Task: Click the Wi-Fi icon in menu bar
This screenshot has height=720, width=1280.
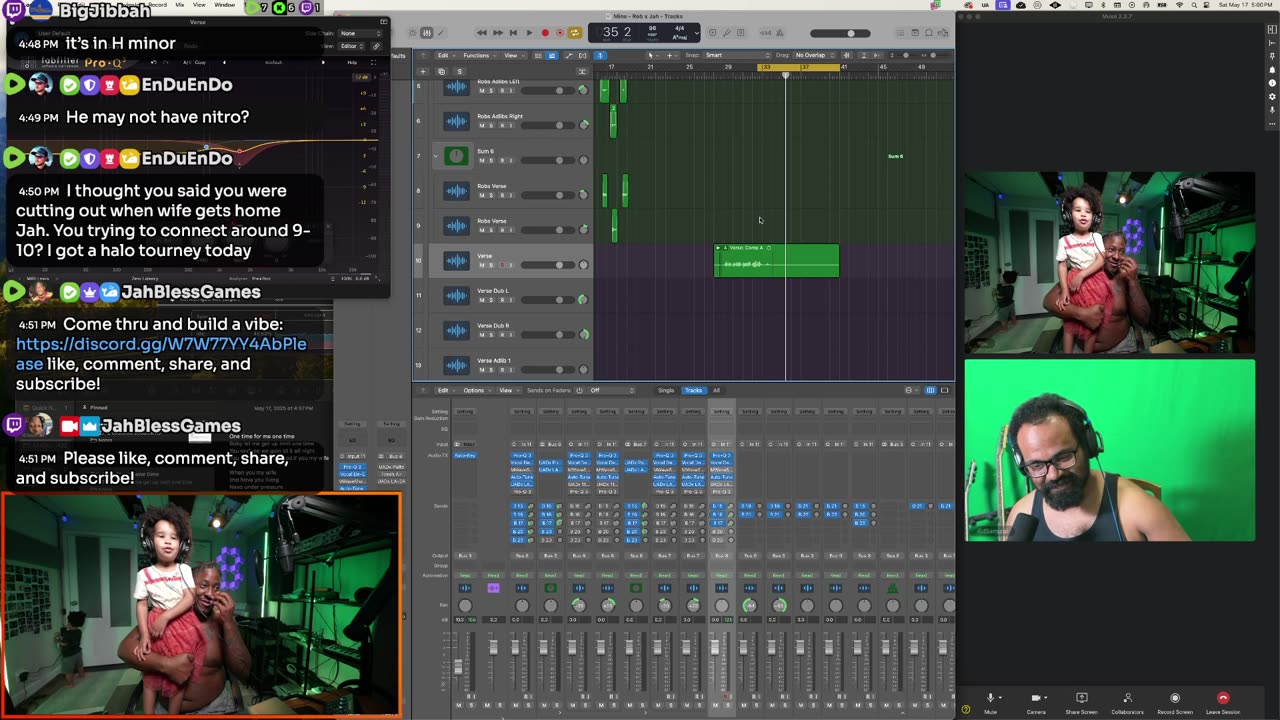Action: pyautogui.click(x=1179, y=5)
